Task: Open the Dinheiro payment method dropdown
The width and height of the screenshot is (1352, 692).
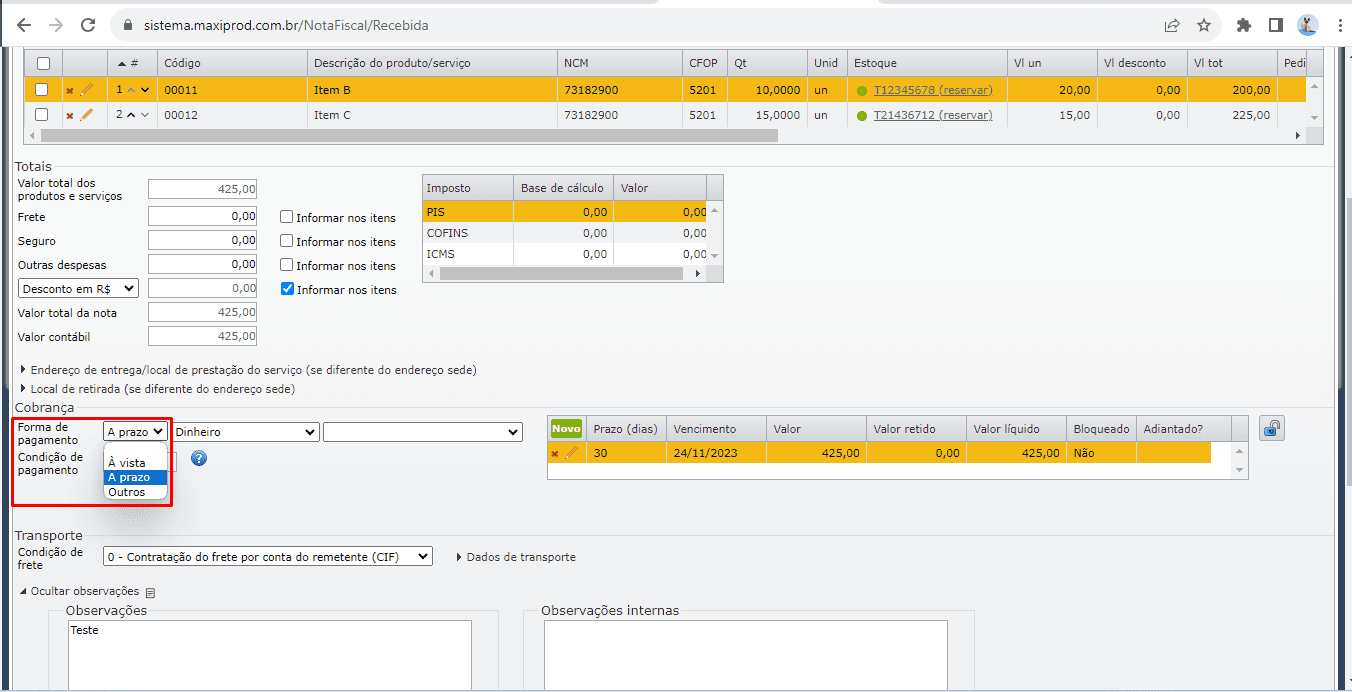Action: pyautogui.click(x=245, y=432)
